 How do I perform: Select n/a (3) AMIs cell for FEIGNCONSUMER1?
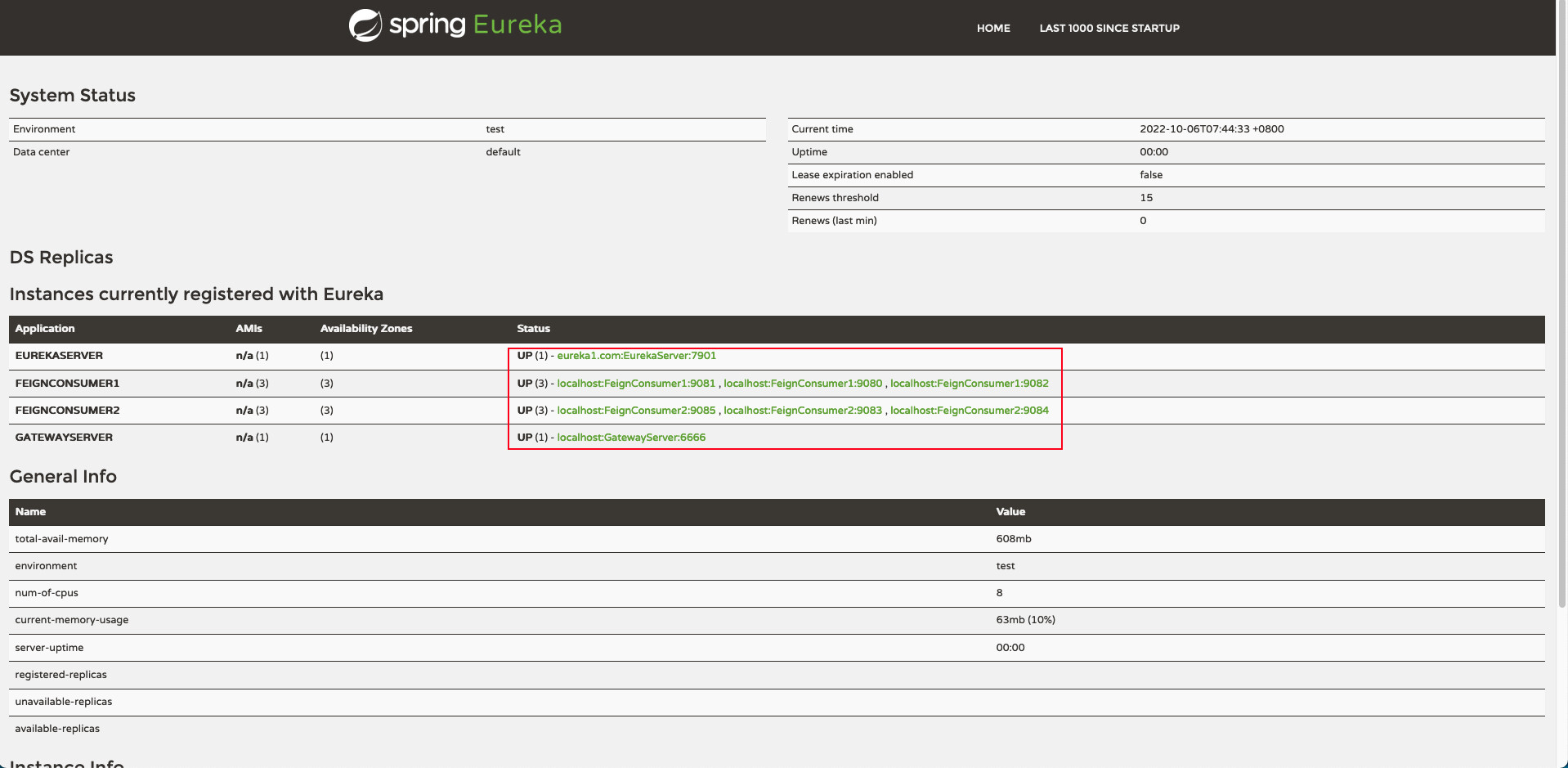(252, 384)
